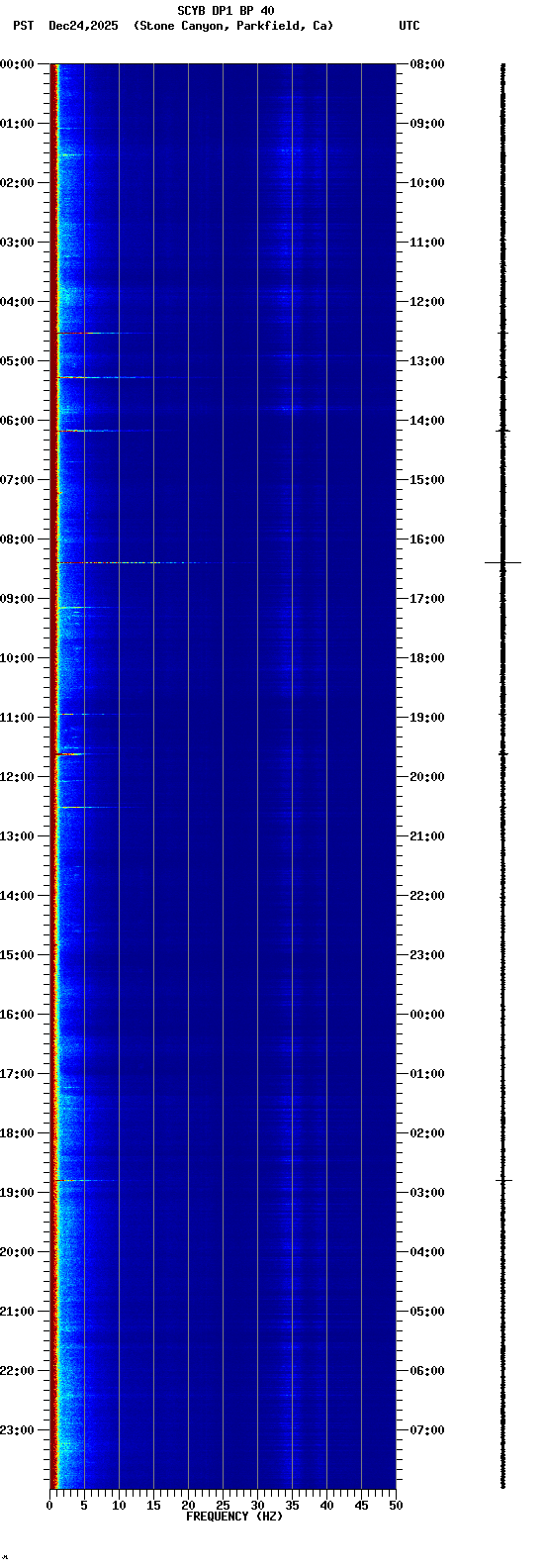Viewport: 546px width, 1568px height.
Task: Click the '10' frequency axis tick label
Action: (x=119, y=1506)
